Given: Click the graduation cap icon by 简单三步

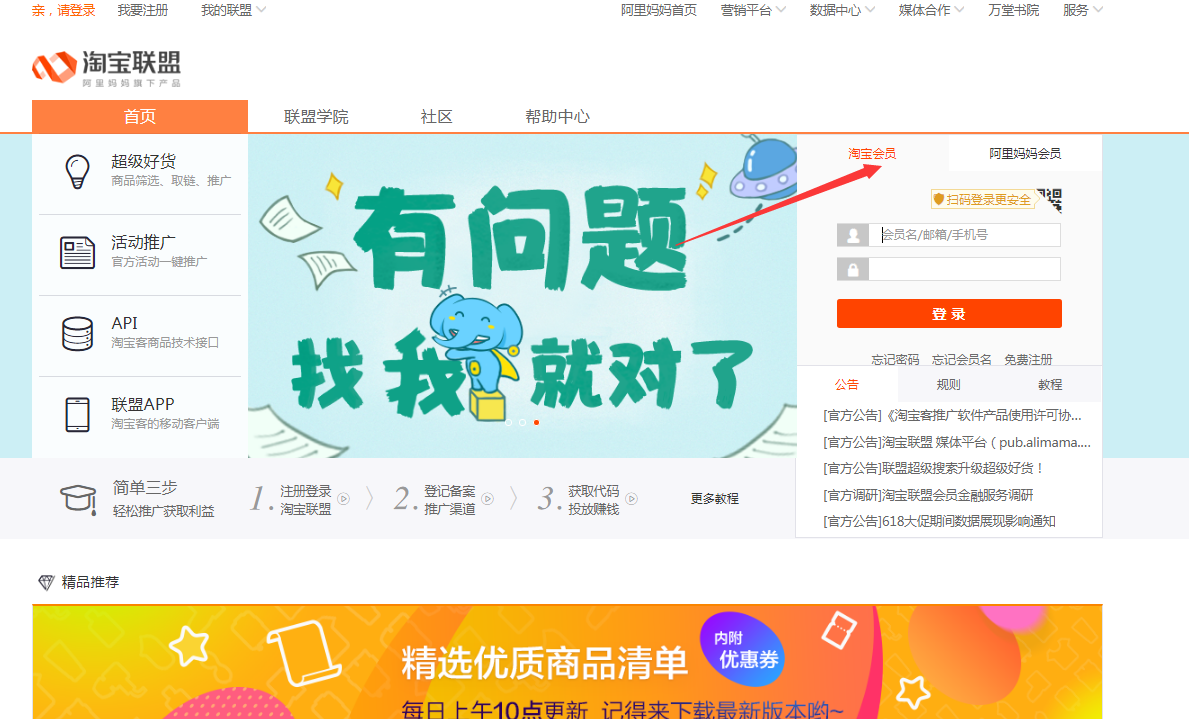Looking at the screenshot, I should coord(78,499).
